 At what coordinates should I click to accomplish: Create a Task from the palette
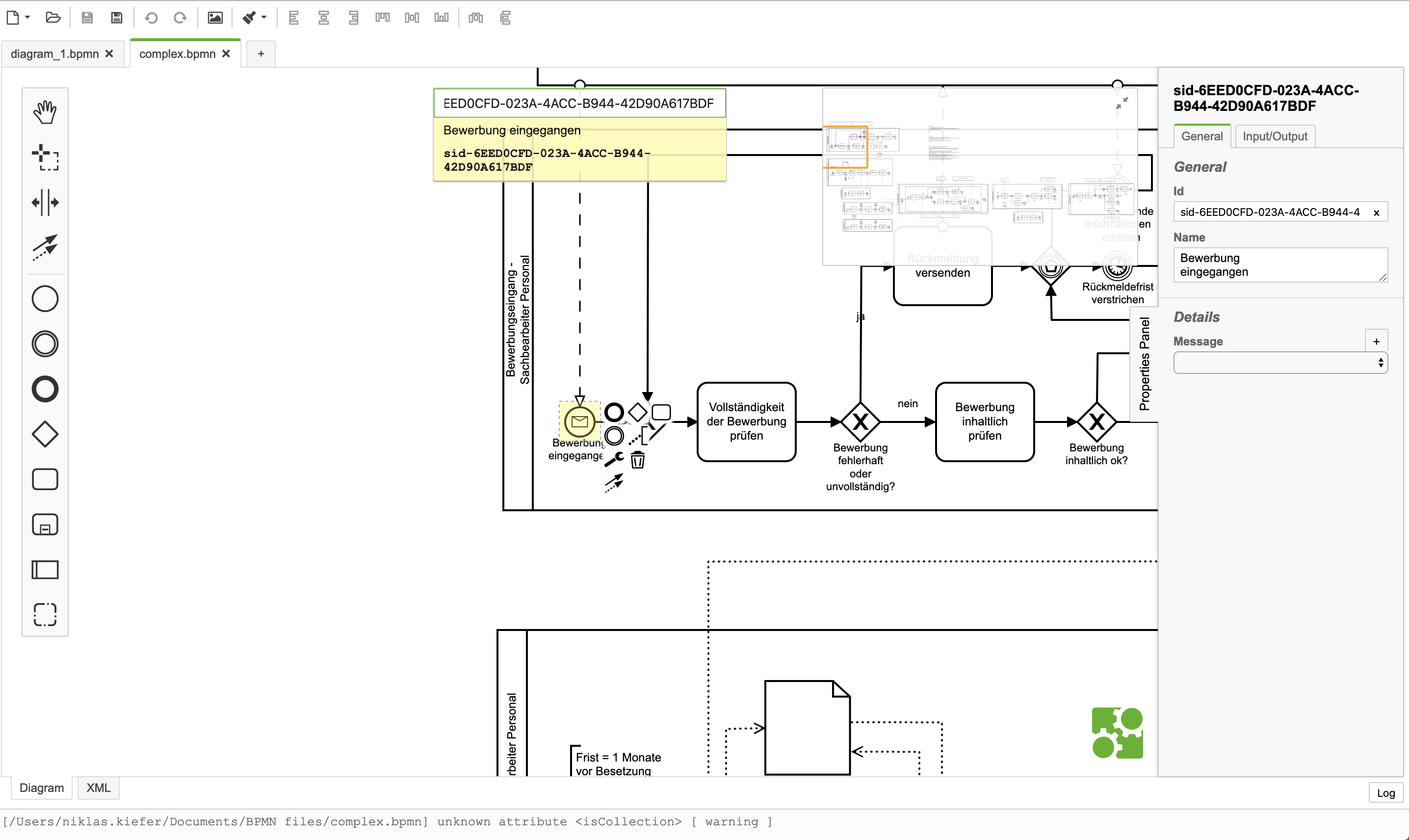[x=45, y=479]
